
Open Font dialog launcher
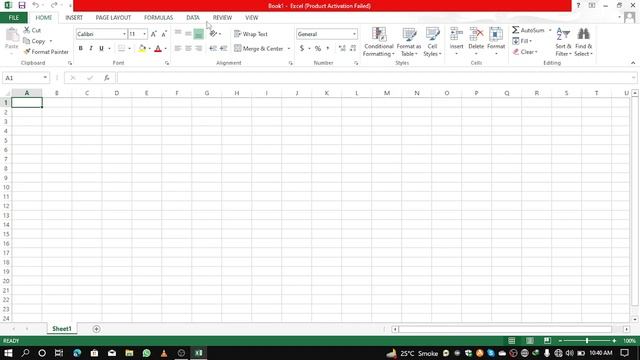(167, 63)
